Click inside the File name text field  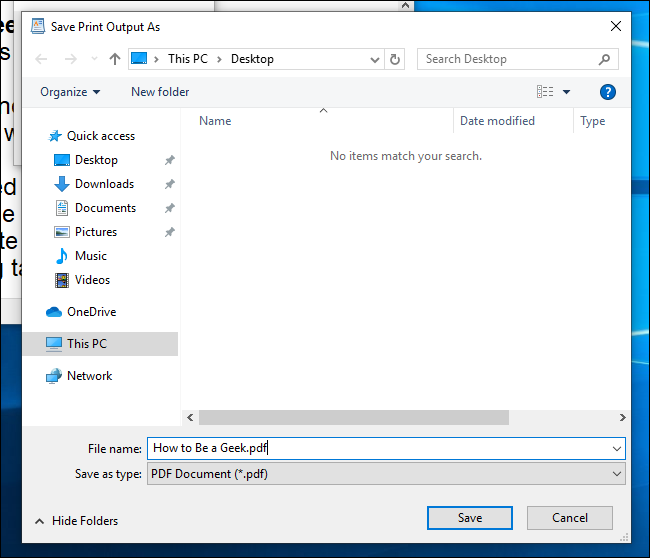click(x=380, y=449)
